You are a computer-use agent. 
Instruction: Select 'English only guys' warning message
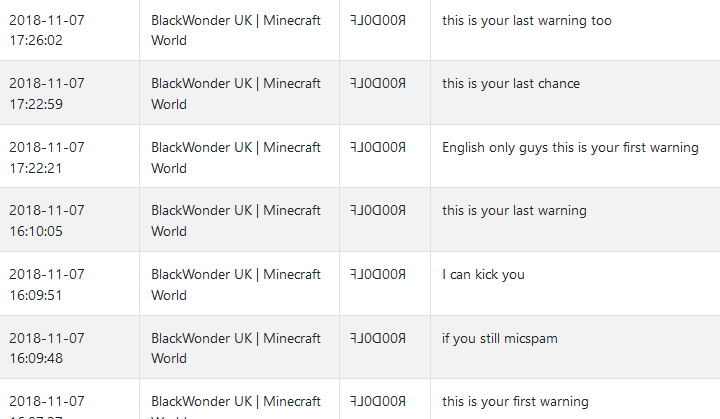pyautogui.click(x=570, y=147)
